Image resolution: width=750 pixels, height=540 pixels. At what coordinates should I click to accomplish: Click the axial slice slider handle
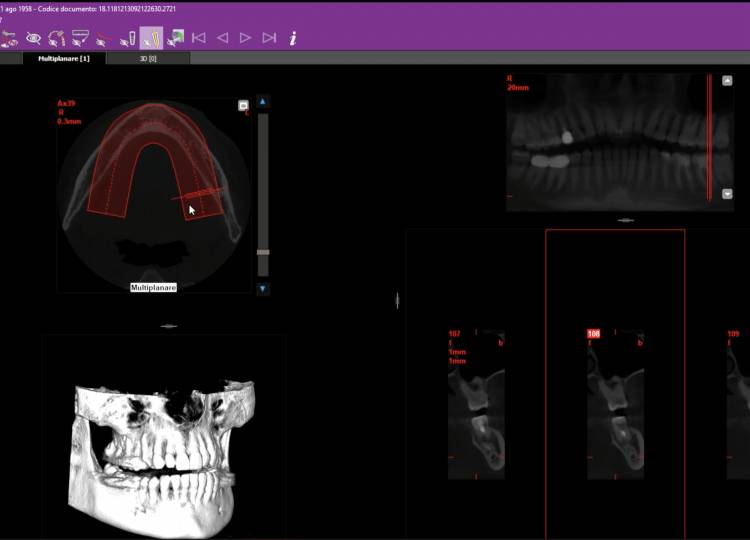tap(263, 252)
